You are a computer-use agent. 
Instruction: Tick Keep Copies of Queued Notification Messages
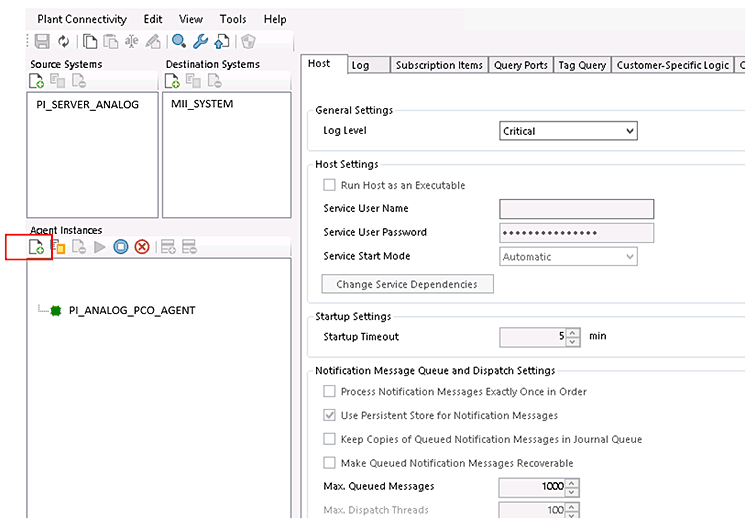(x=329, y=439)
